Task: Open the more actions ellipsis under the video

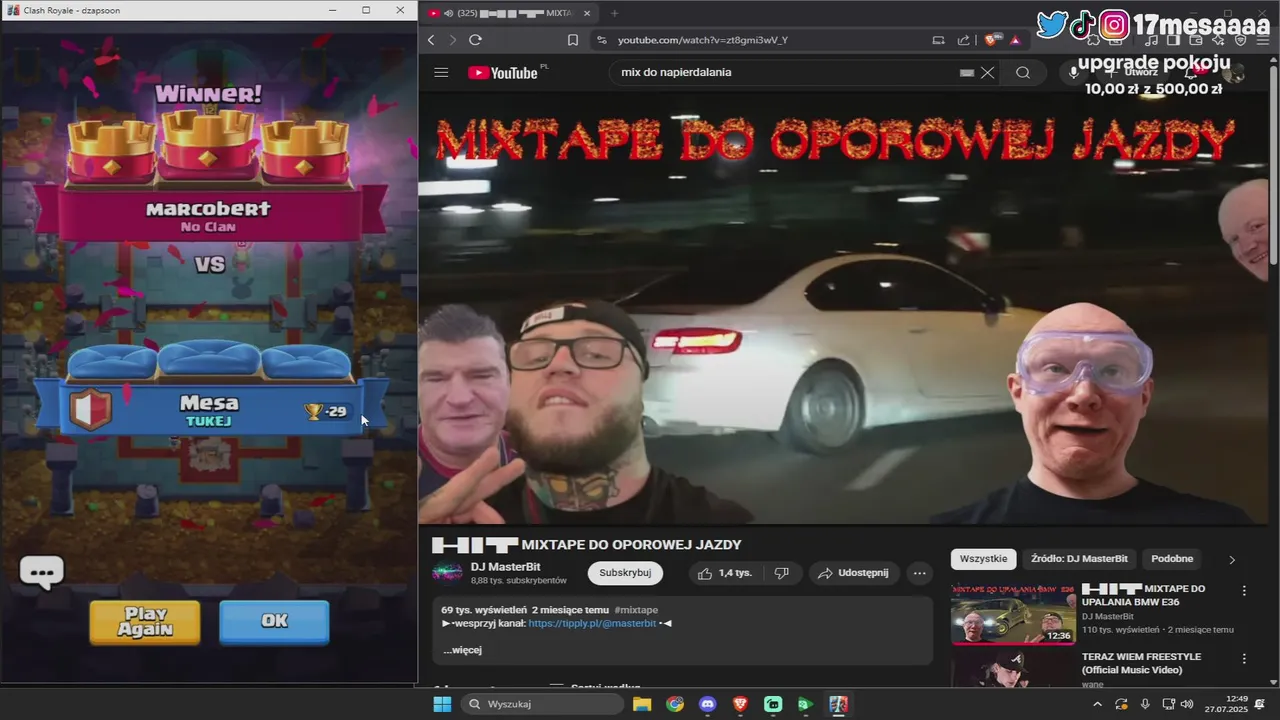Action: click(x=919, y=573)
